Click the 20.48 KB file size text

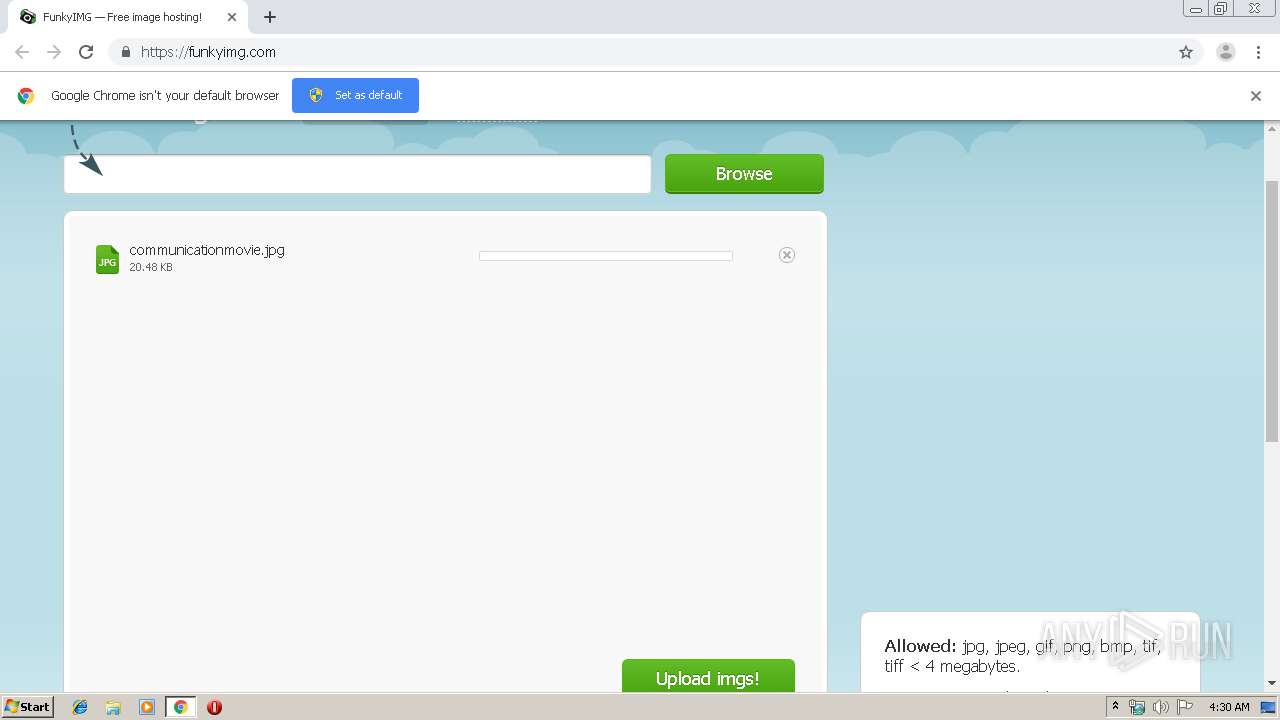coord(151,267)
